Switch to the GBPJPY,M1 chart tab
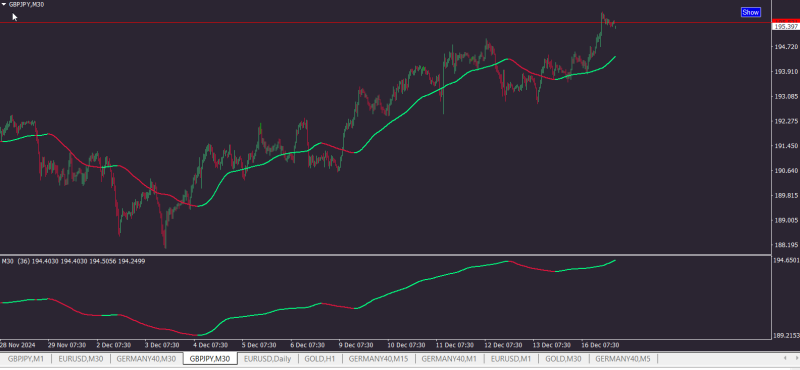Viewport: 800px width, 370px height. [x=26, y=359]
